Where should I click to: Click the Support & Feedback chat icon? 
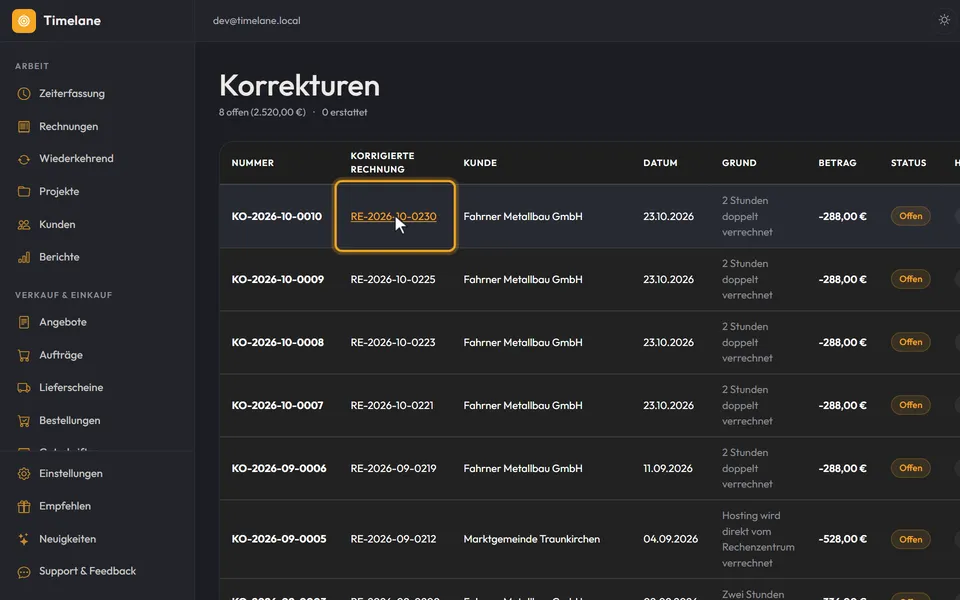point(24,572)
